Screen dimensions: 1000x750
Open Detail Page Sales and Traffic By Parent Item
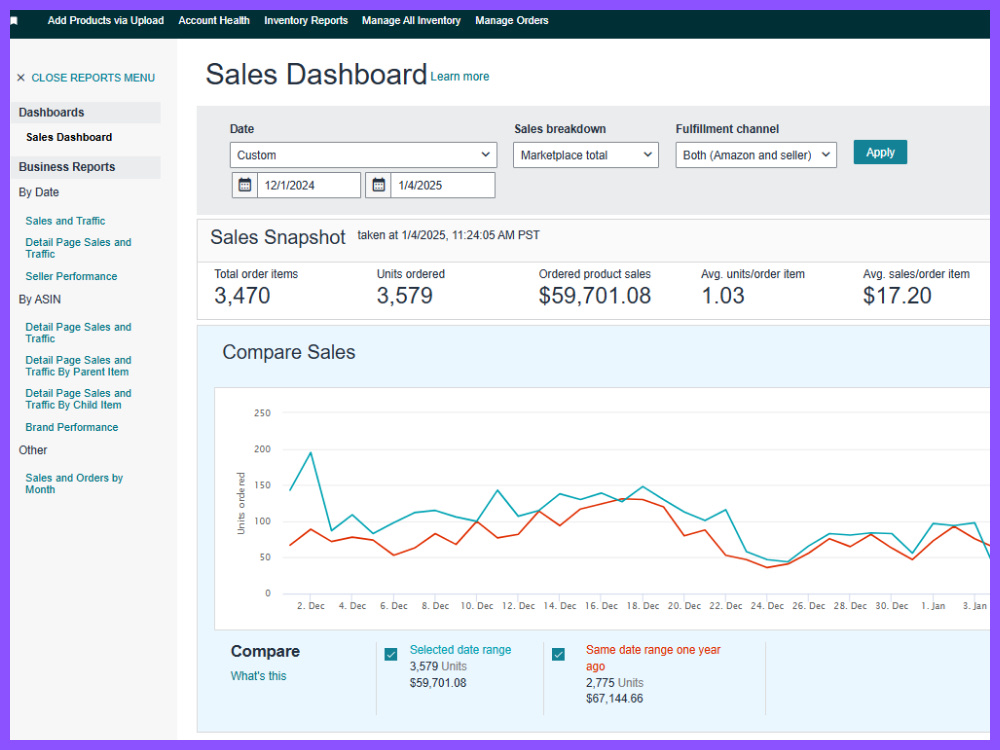coord(78,366)
